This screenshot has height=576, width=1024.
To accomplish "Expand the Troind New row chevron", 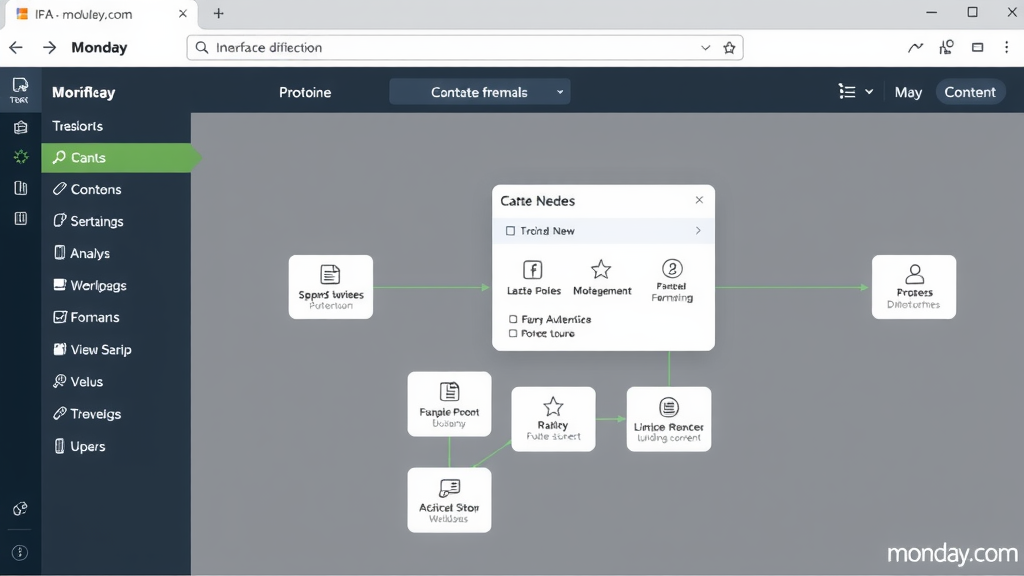I will click(x=698, y=231).
